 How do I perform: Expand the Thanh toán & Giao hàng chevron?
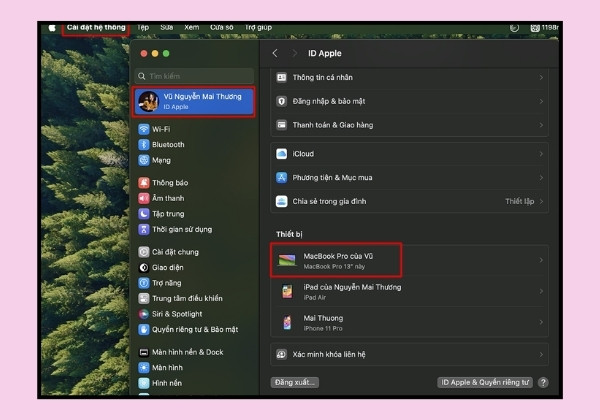coord(541,125)
